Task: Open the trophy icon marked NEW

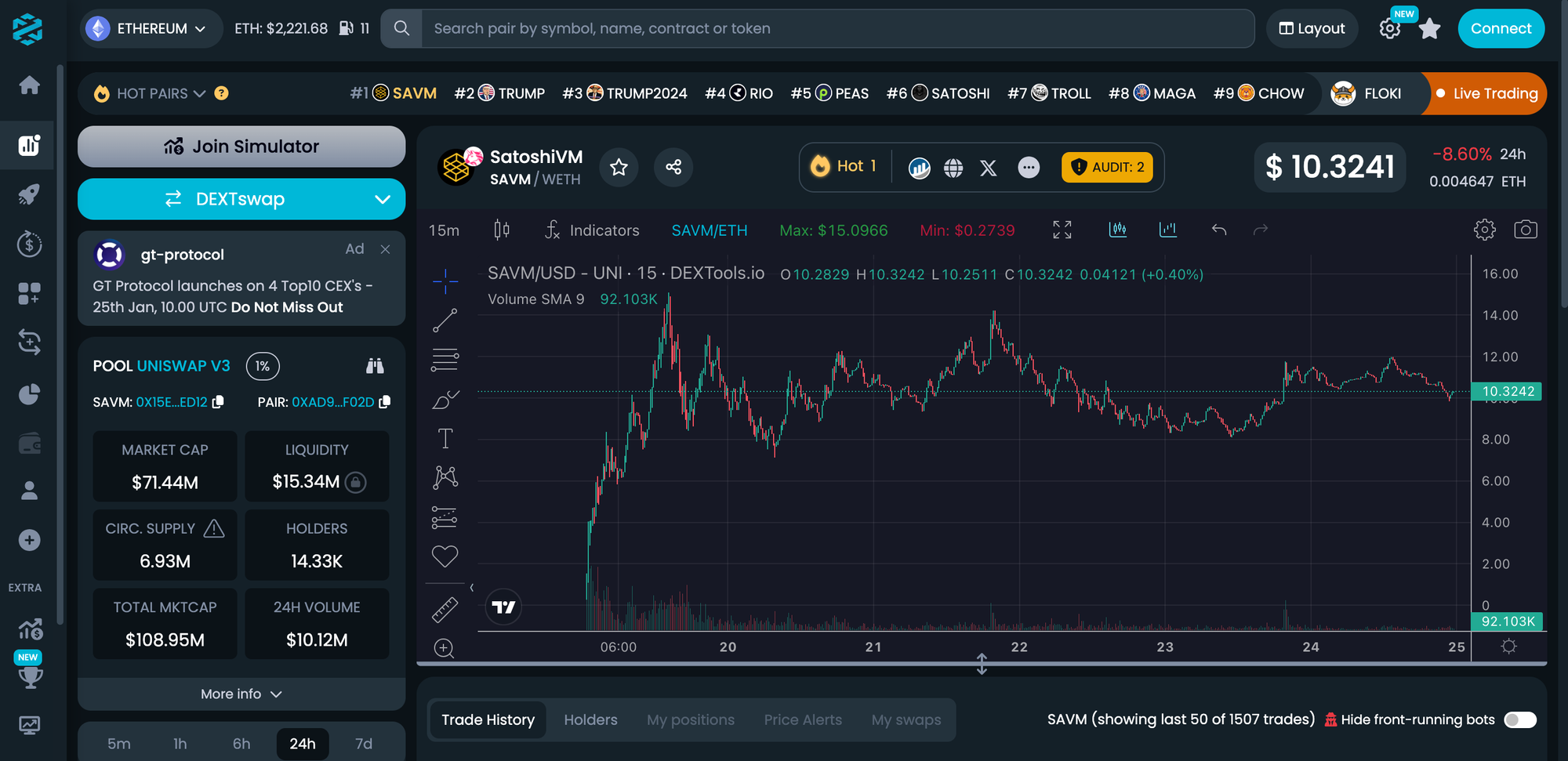Action: 30,676
